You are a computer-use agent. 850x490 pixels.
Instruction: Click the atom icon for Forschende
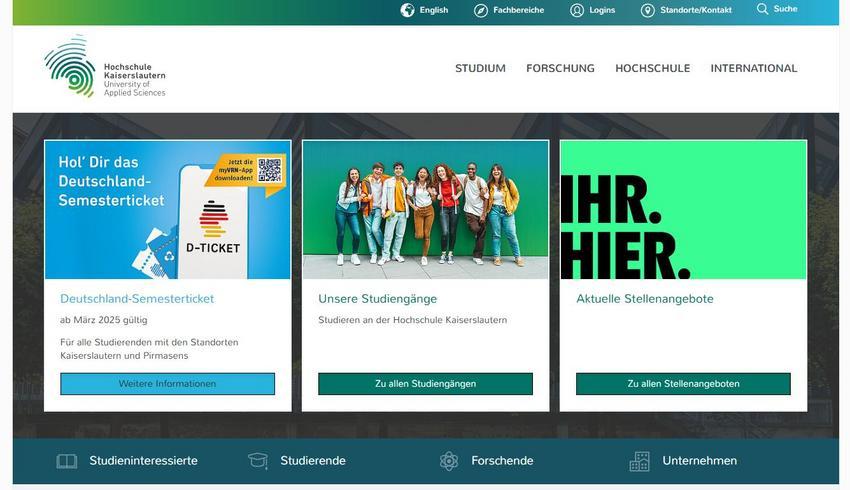449,461
